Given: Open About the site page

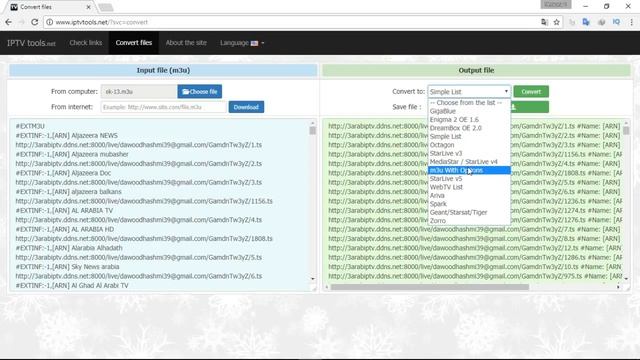Looking at the screenshot, I should [186, 43].
